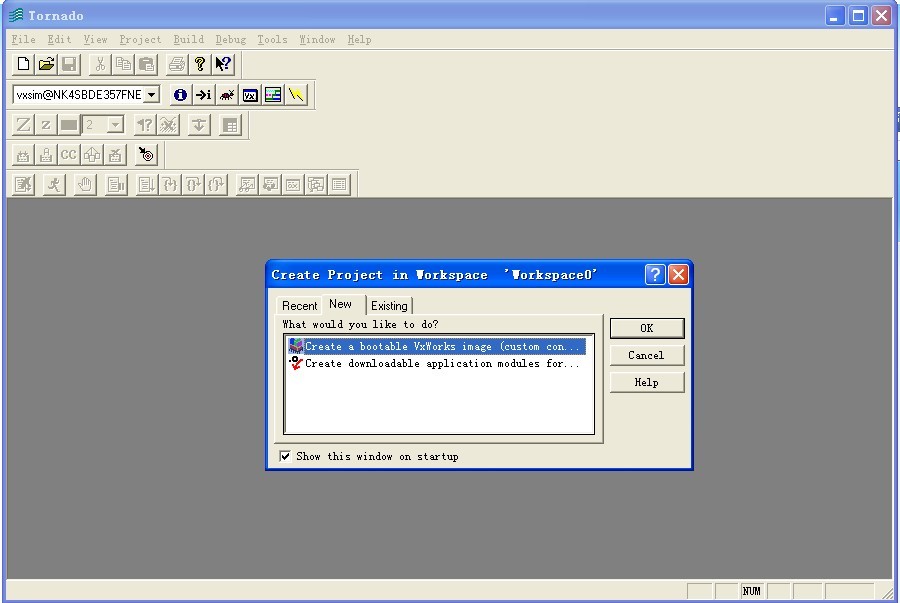Open the Window menu
Image resolution: width=900 pixels, height=603 pixels.
point(317,40)
